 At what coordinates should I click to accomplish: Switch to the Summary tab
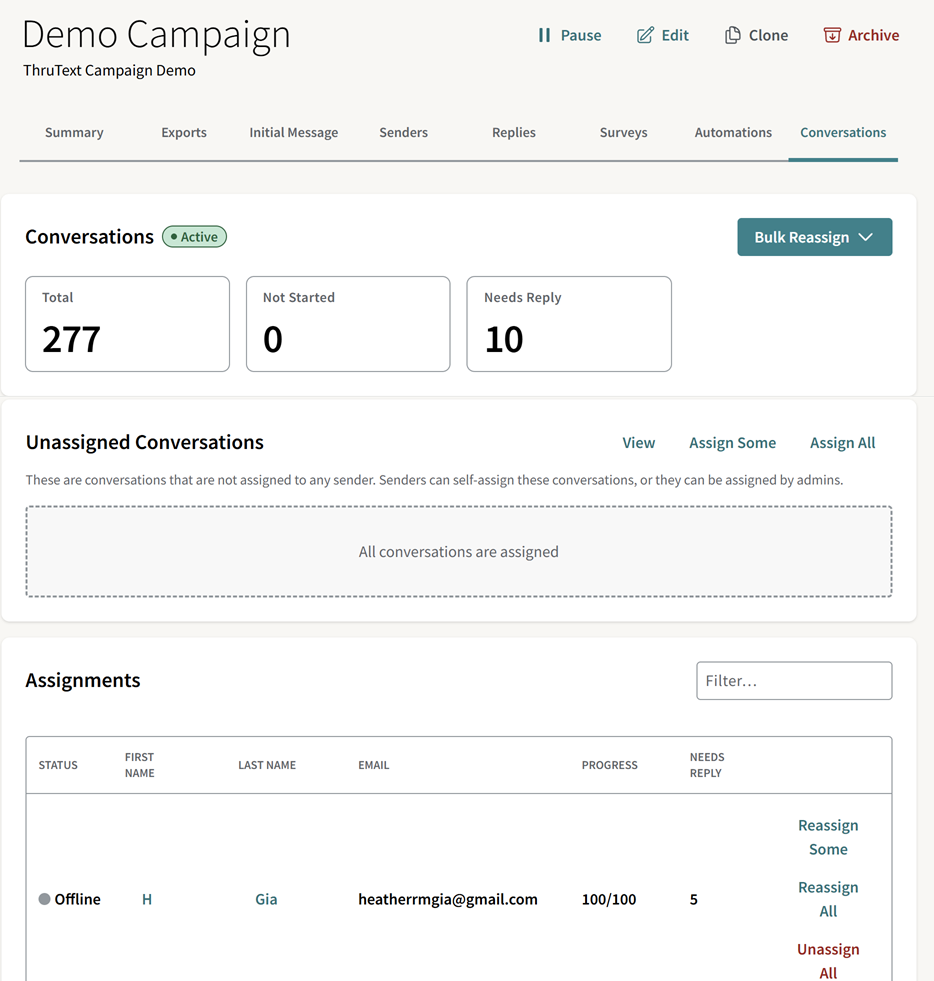[x=74, y=133]
